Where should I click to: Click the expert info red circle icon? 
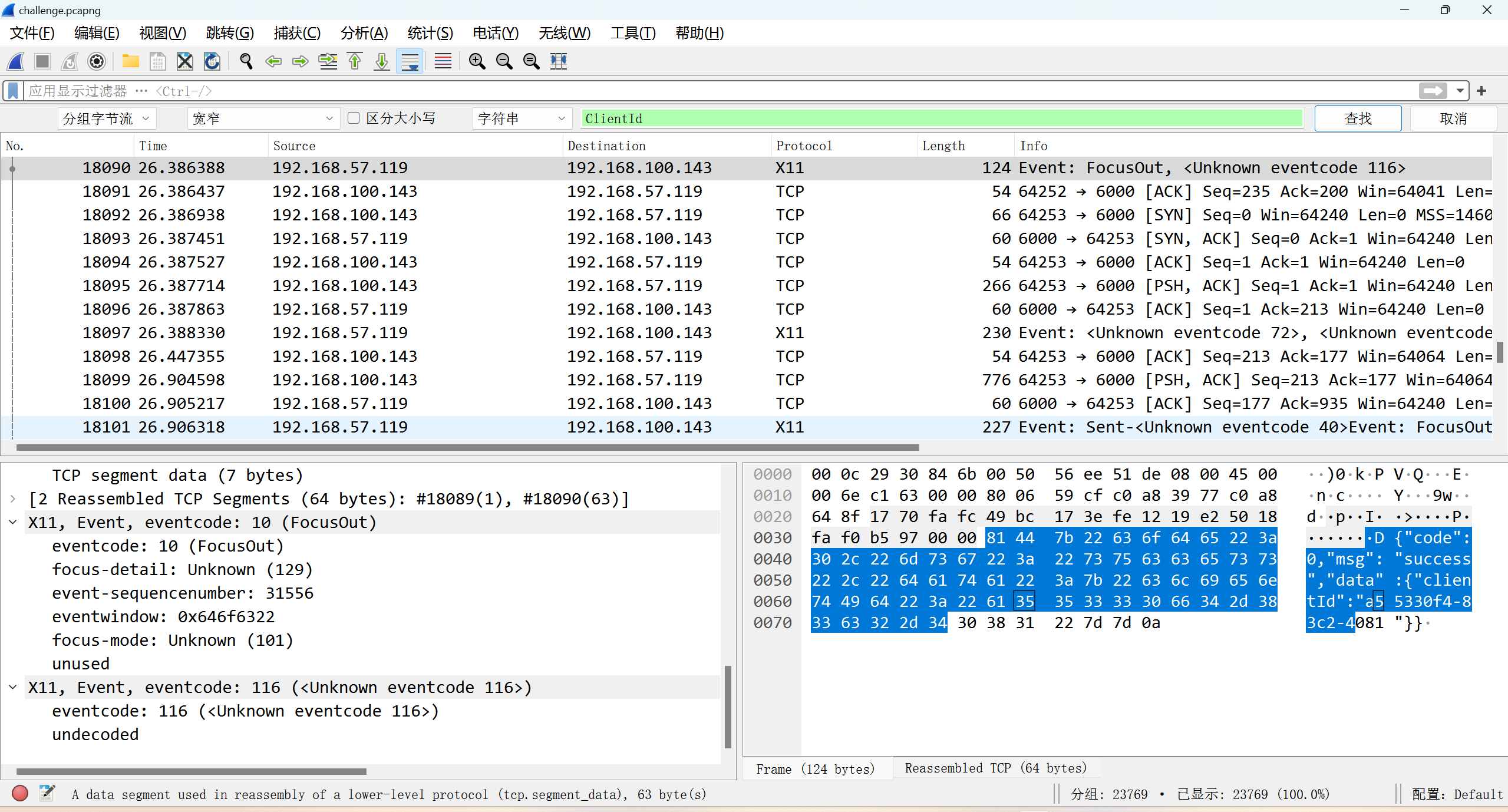[20, 793]
